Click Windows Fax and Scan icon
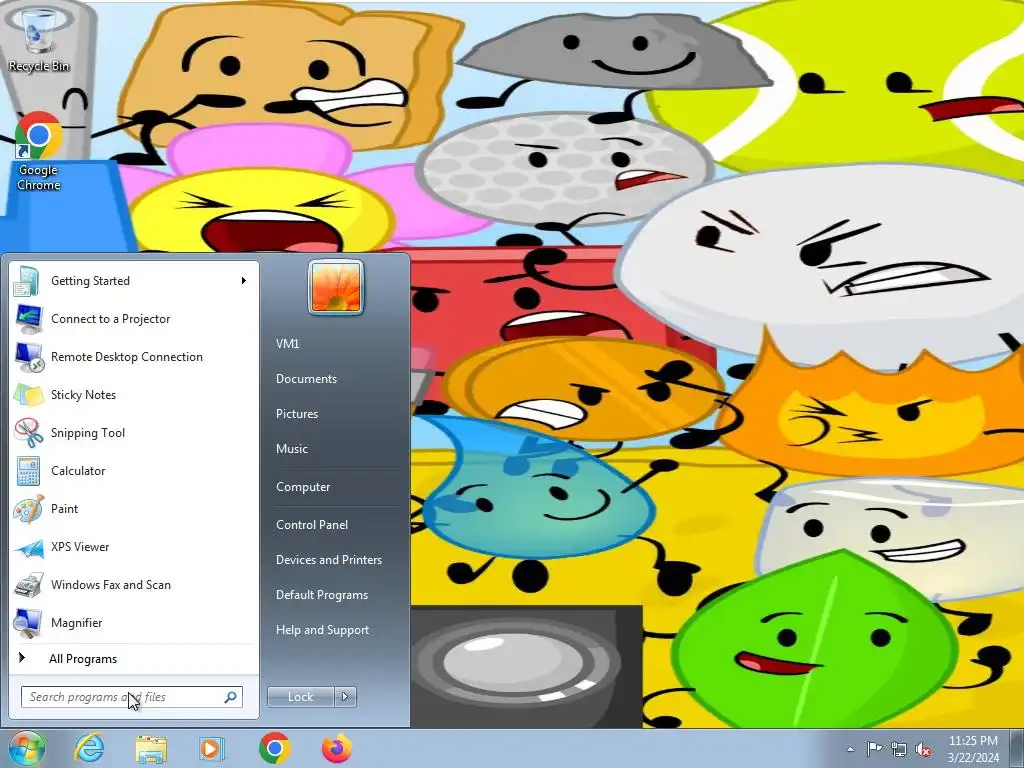 coord(28,584)
